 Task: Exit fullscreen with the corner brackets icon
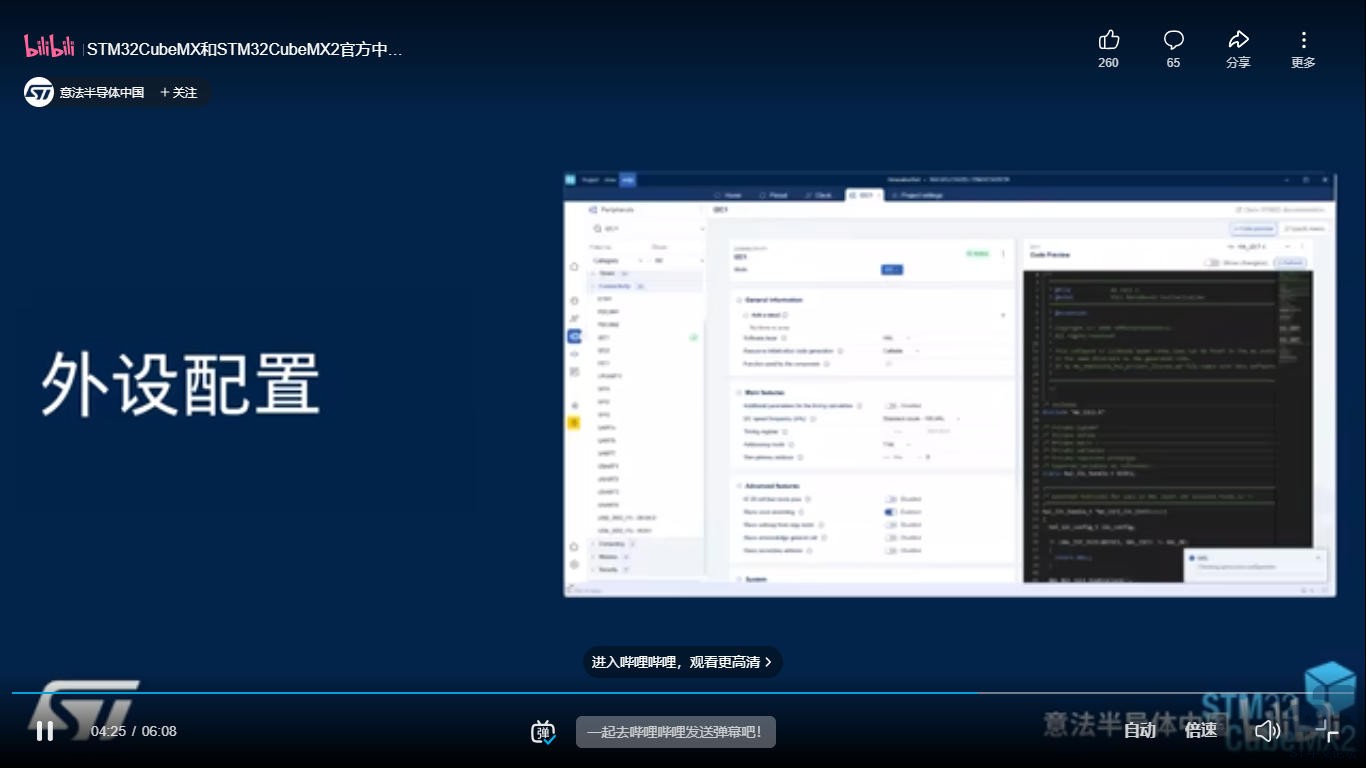pos(1327,731)
